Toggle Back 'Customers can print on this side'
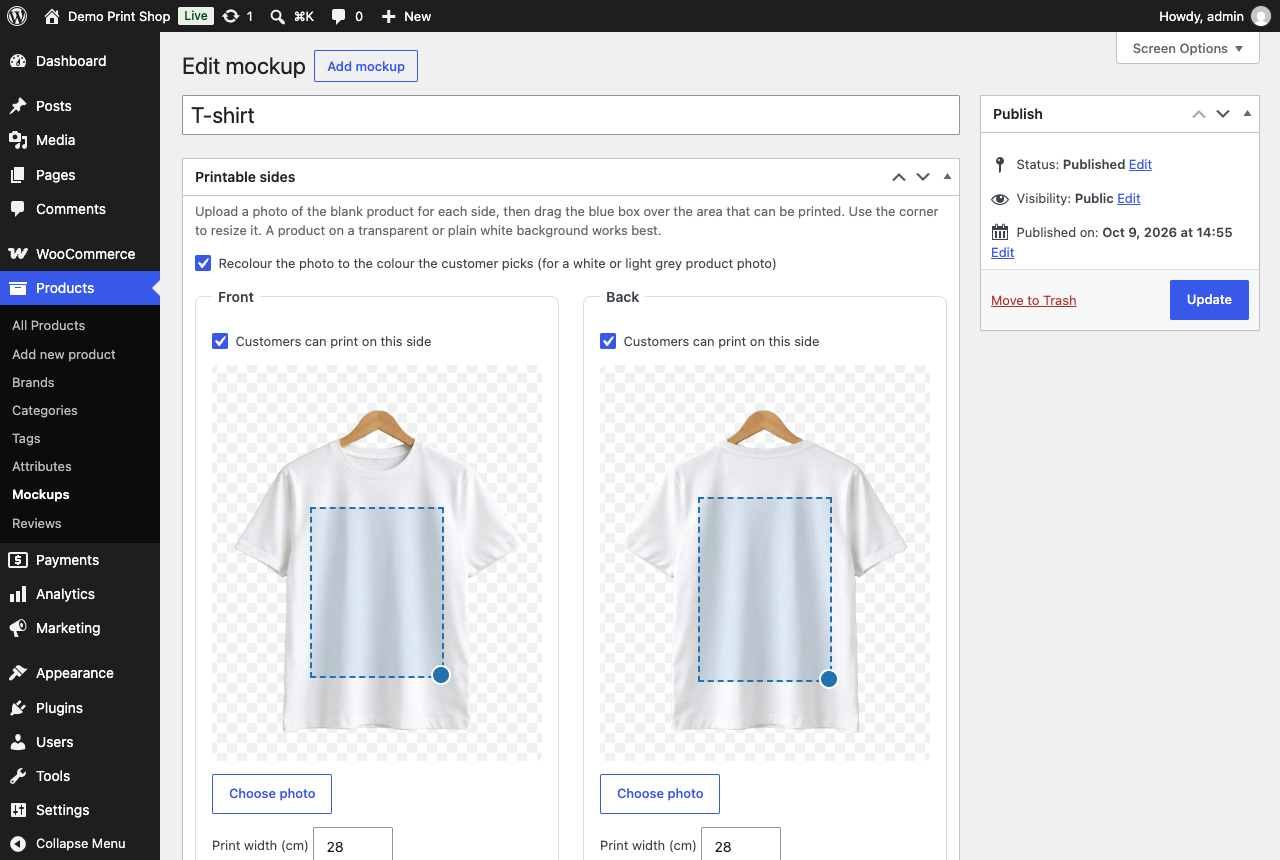Screen dimensions: 1280x860 (x=608, y=341)
